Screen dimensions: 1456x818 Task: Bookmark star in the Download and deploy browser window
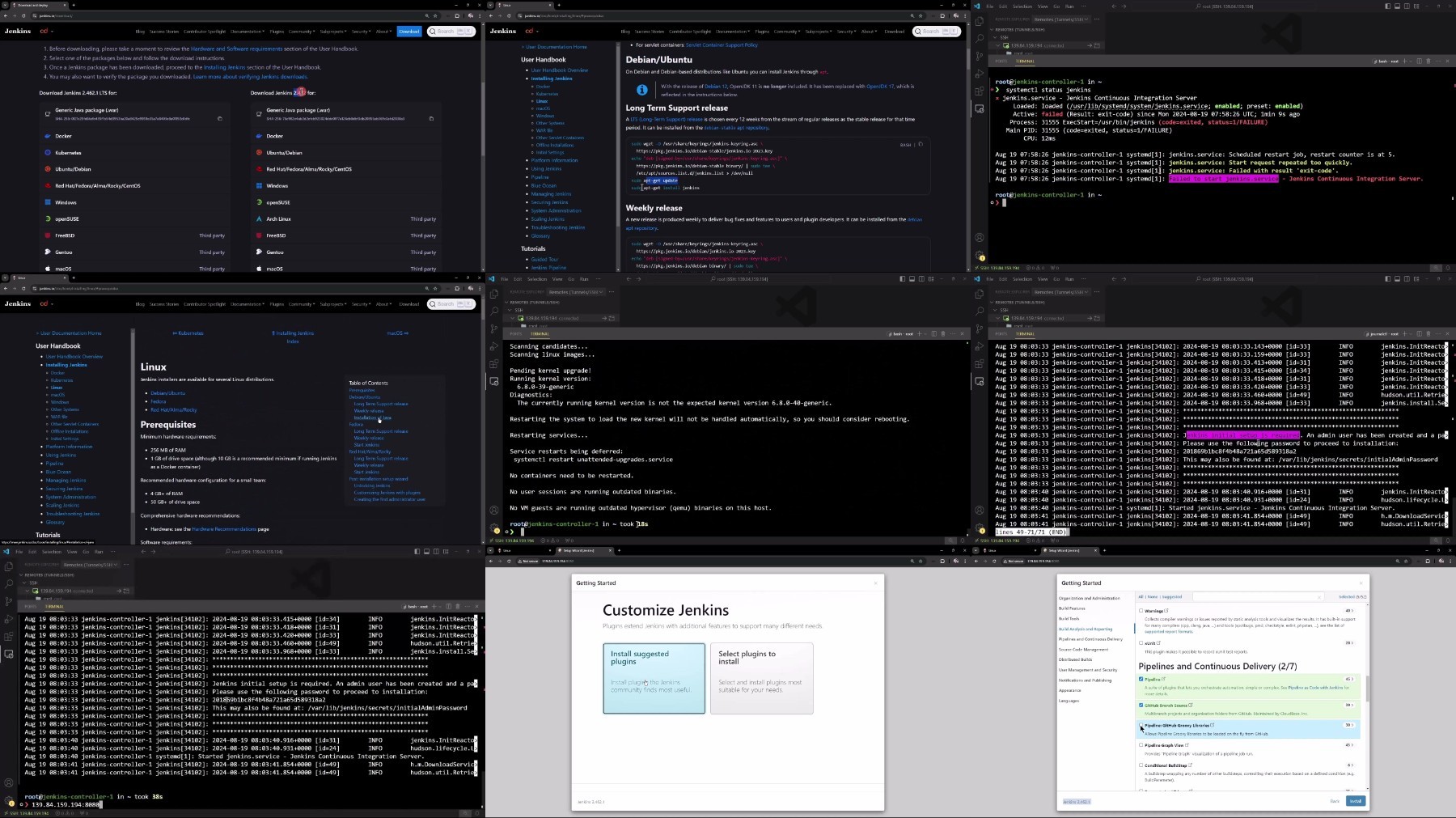coord(434,15)
